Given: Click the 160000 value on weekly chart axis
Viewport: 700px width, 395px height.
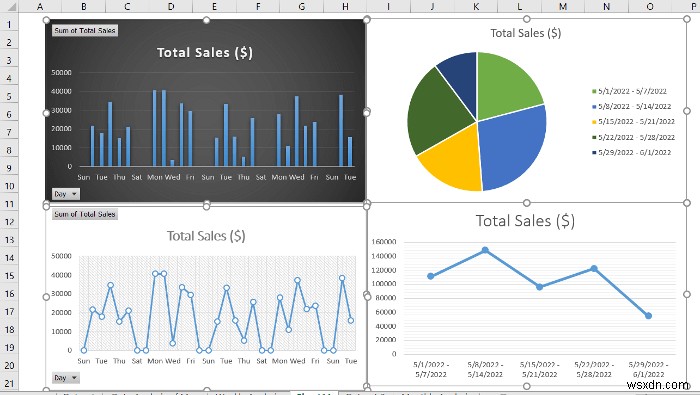Looking at the screenshot, I should [383, 242].
